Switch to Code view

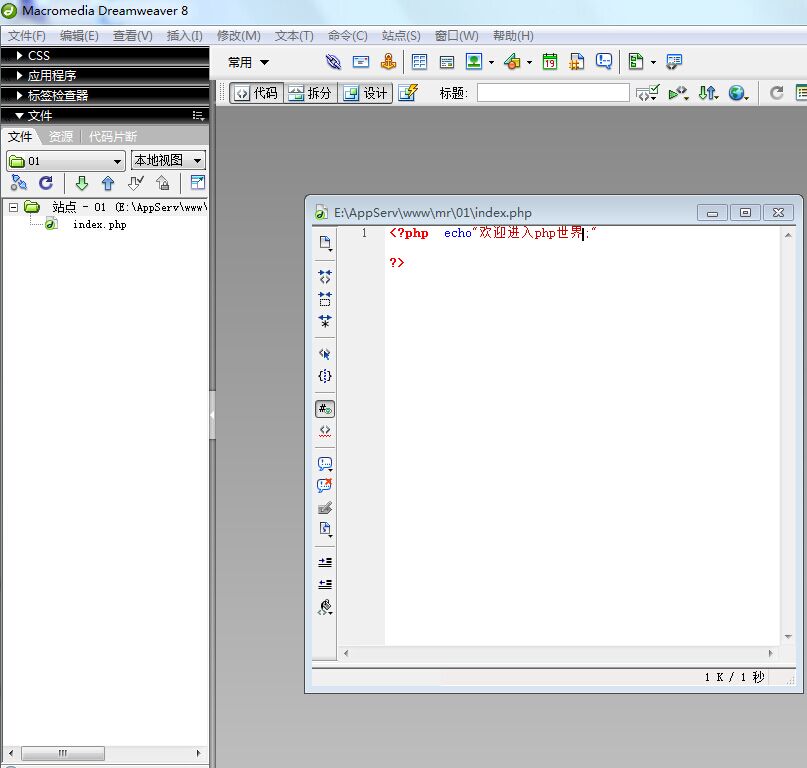[x=256, y=93]
